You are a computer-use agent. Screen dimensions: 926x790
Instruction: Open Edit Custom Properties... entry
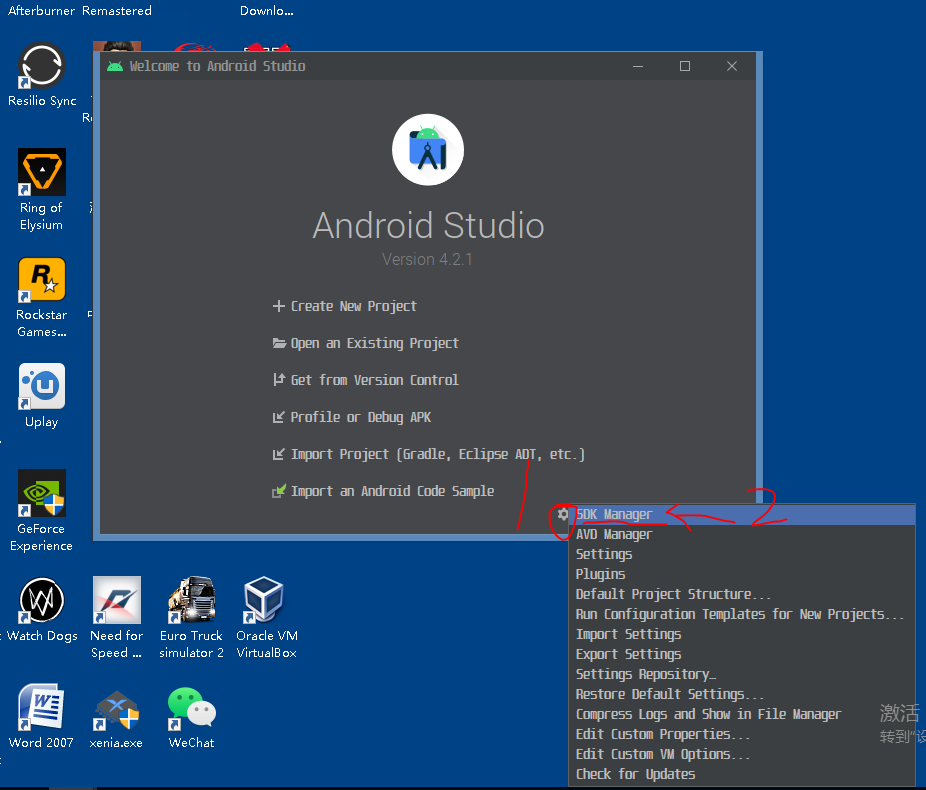click(x=742, y=735)
